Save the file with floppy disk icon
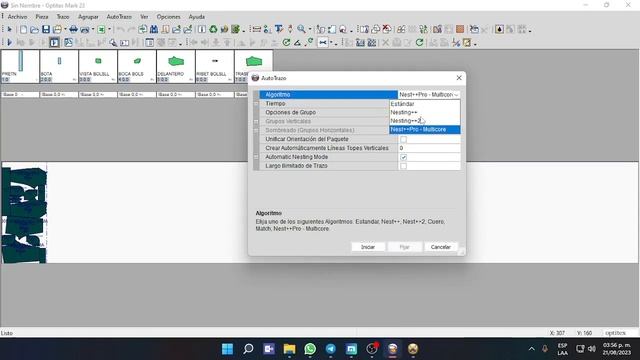The height and width of the screenshot is (360, 640). [46, 29]
